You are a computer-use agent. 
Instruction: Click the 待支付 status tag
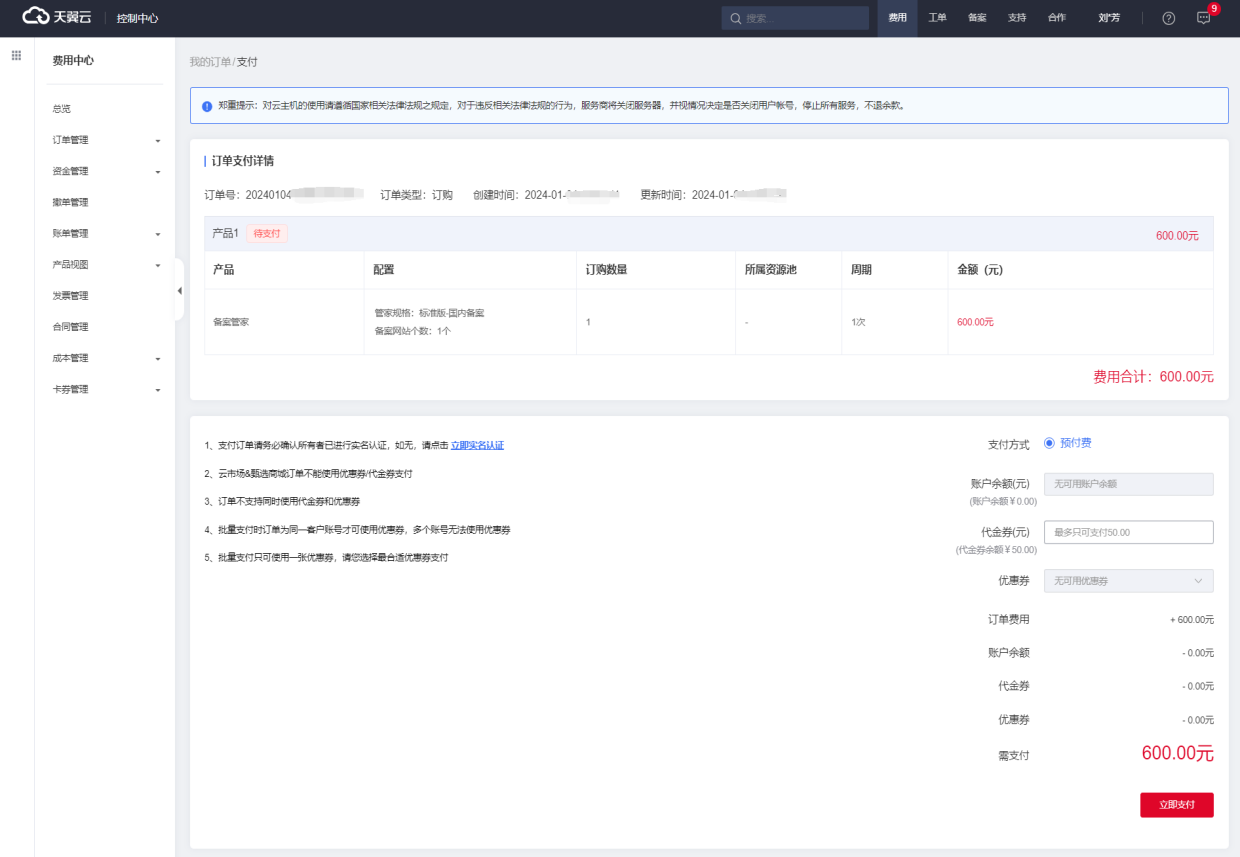click(266, 234)
